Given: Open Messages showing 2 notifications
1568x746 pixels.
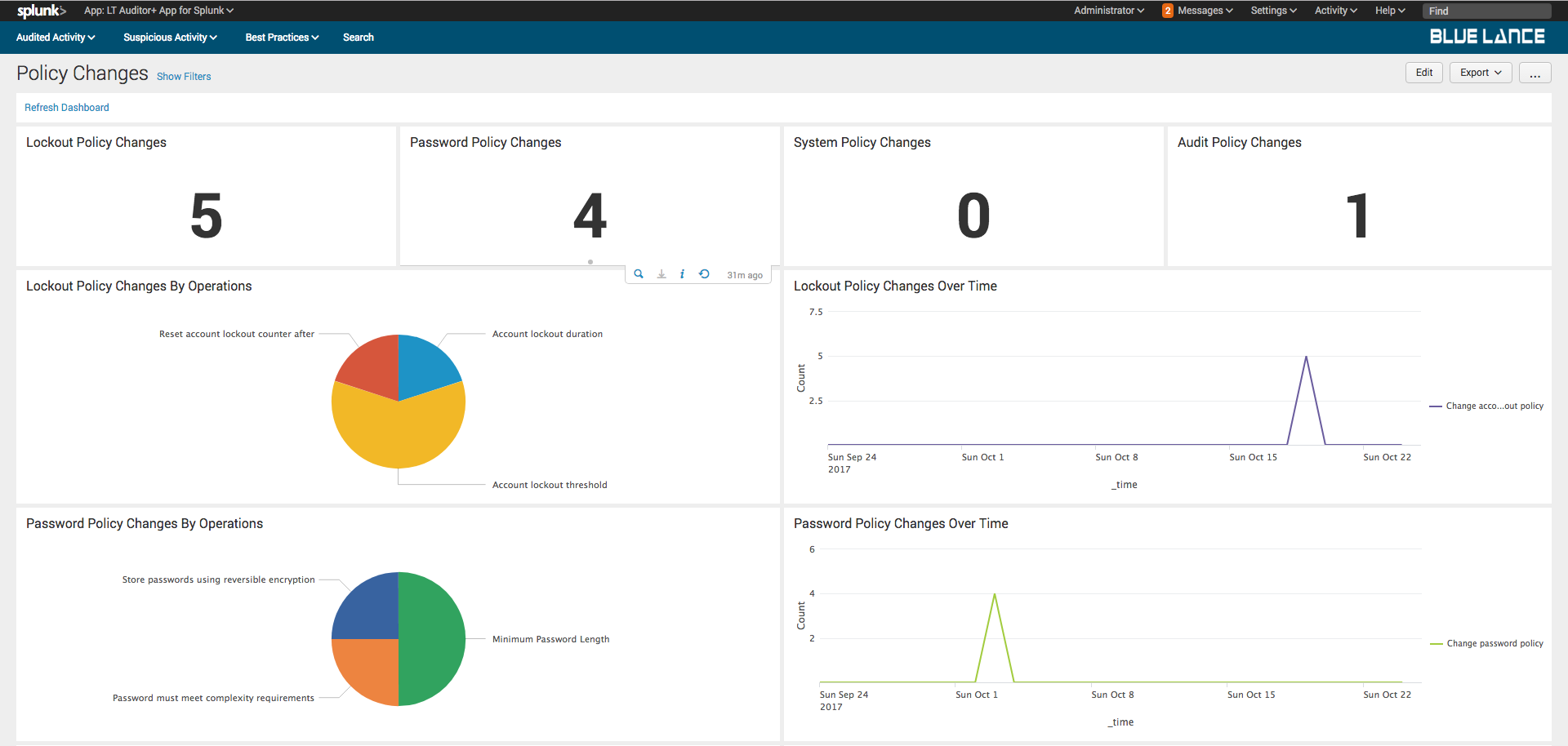Looking at the screenshot, I should tap(1197, 11).
